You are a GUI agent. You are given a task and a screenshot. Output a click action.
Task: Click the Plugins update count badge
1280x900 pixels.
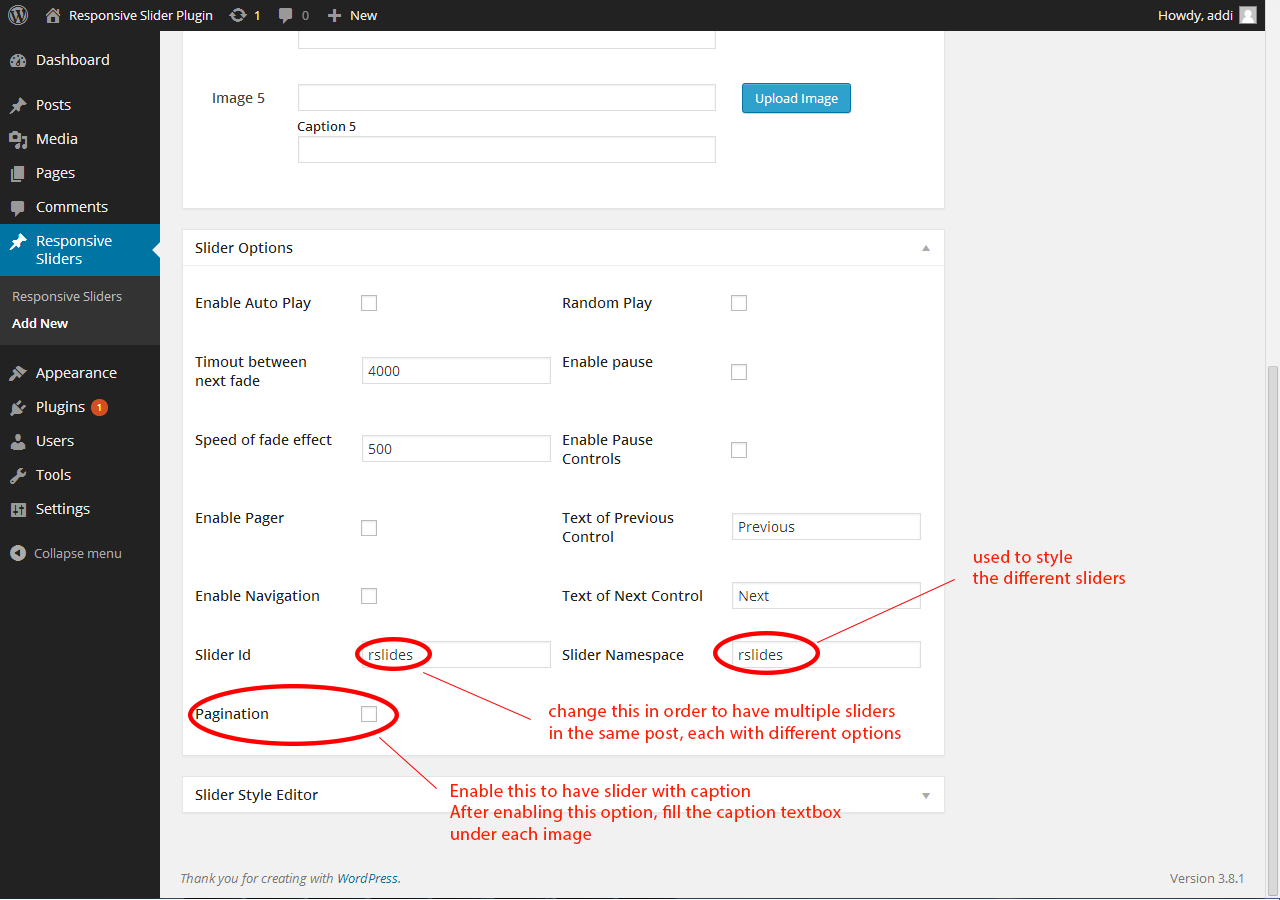click(x=99, y=407)
